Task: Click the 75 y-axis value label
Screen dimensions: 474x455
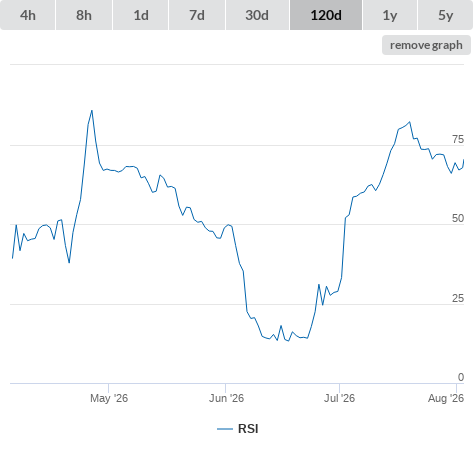Action: [x=458, y=139]
